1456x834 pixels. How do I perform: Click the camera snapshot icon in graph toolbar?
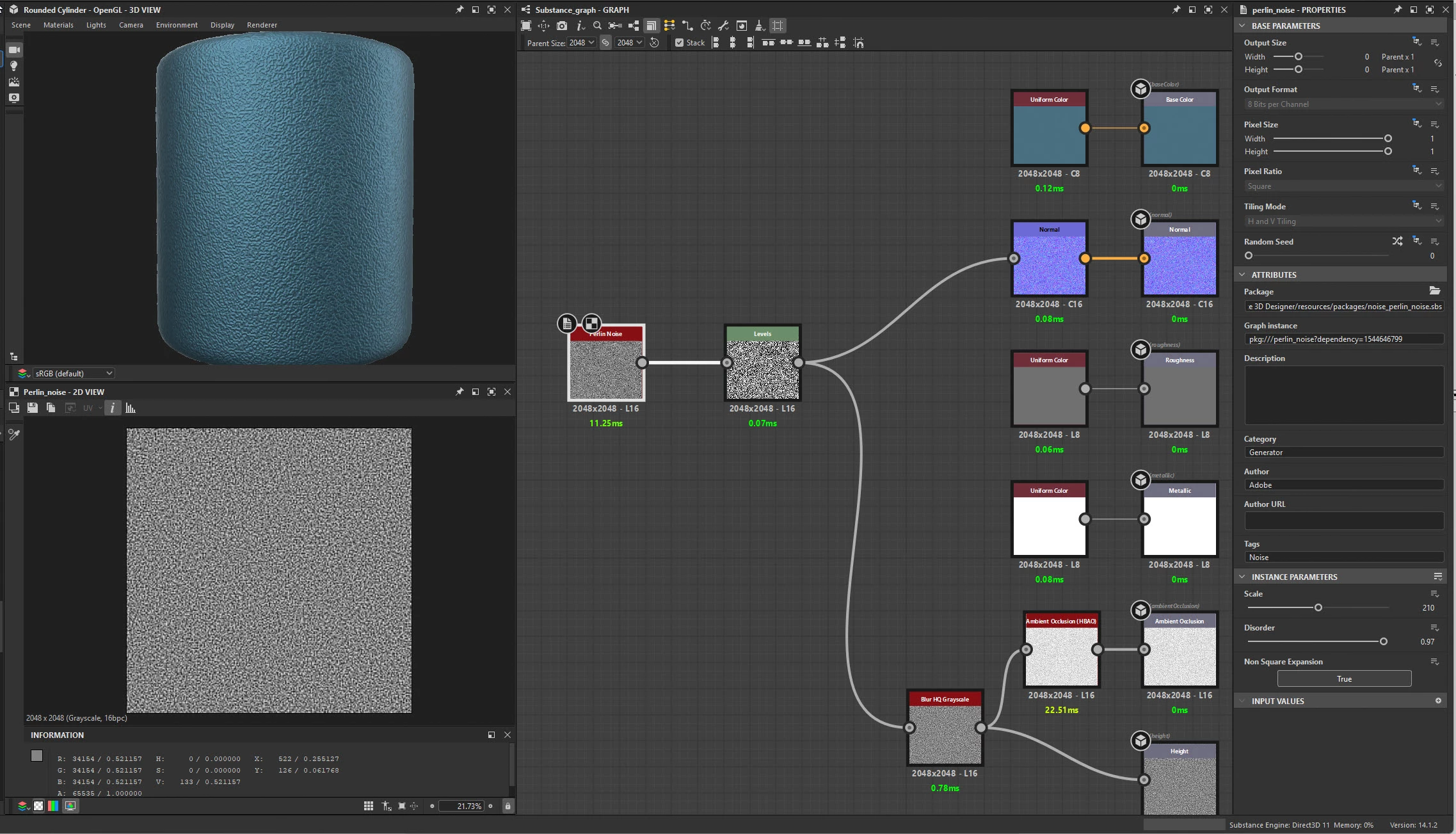tap(561, 26)
